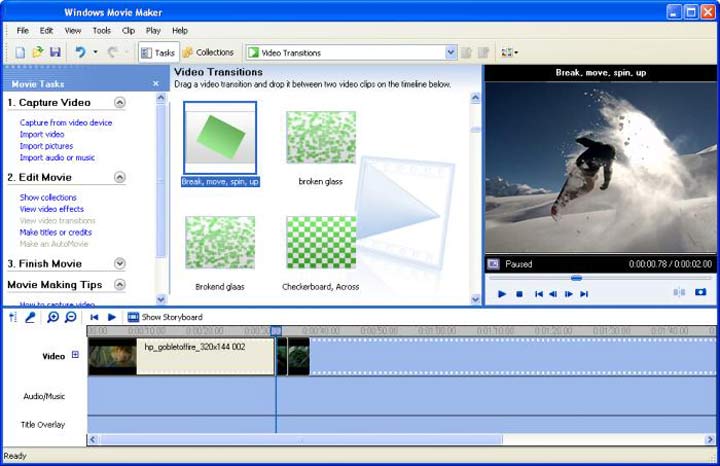The height and width of the screenshot is (466, 720).
Task: Click the Zoom Timeline Out icon
Action: 71,317
